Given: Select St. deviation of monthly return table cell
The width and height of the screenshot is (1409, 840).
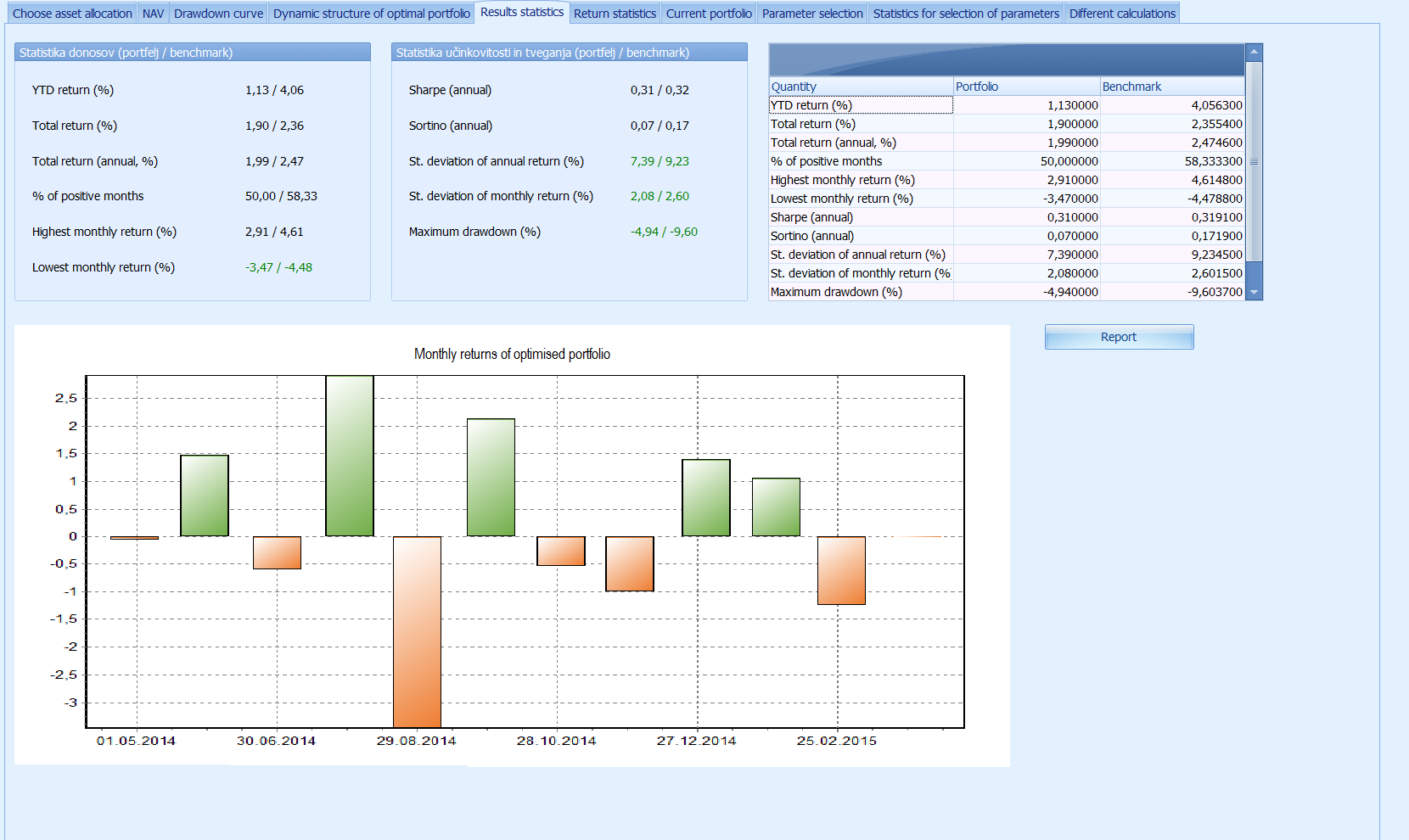Looking at the screenshot, I should tap(861, 273).
